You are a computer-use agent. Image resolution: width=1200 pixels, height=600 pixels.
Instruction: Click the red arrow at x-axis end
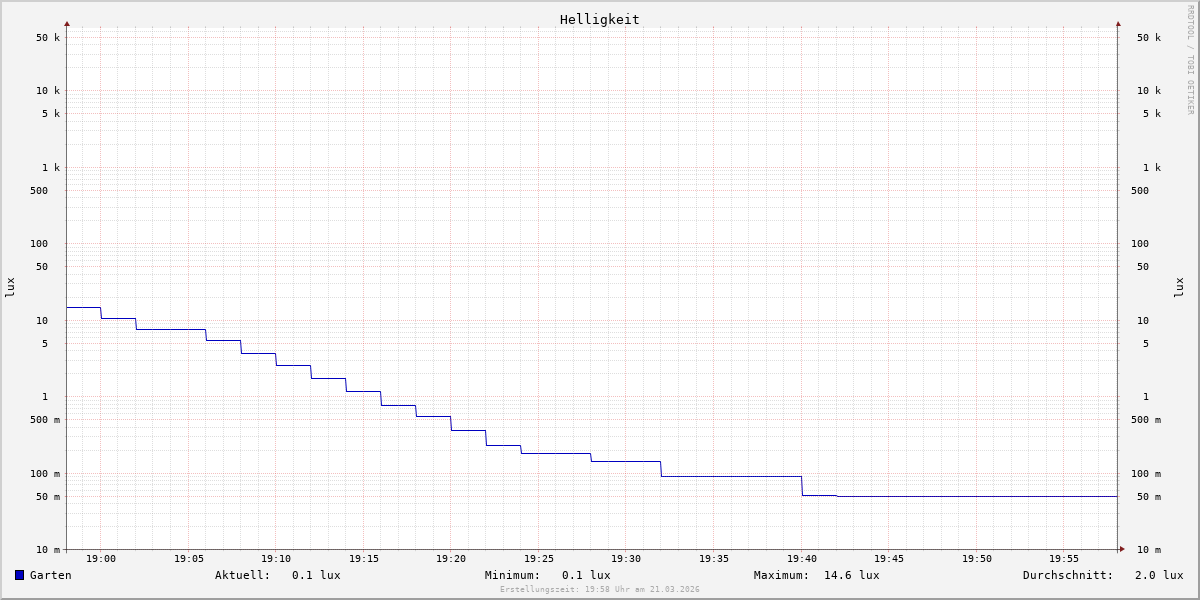click(1121, 549)
